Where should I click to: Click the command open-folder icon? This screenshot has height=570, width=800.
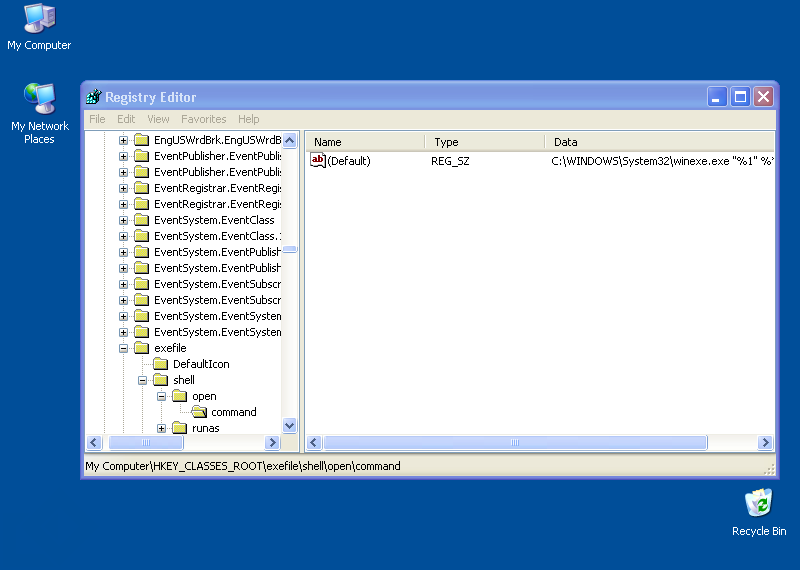[x=199, y=412]
